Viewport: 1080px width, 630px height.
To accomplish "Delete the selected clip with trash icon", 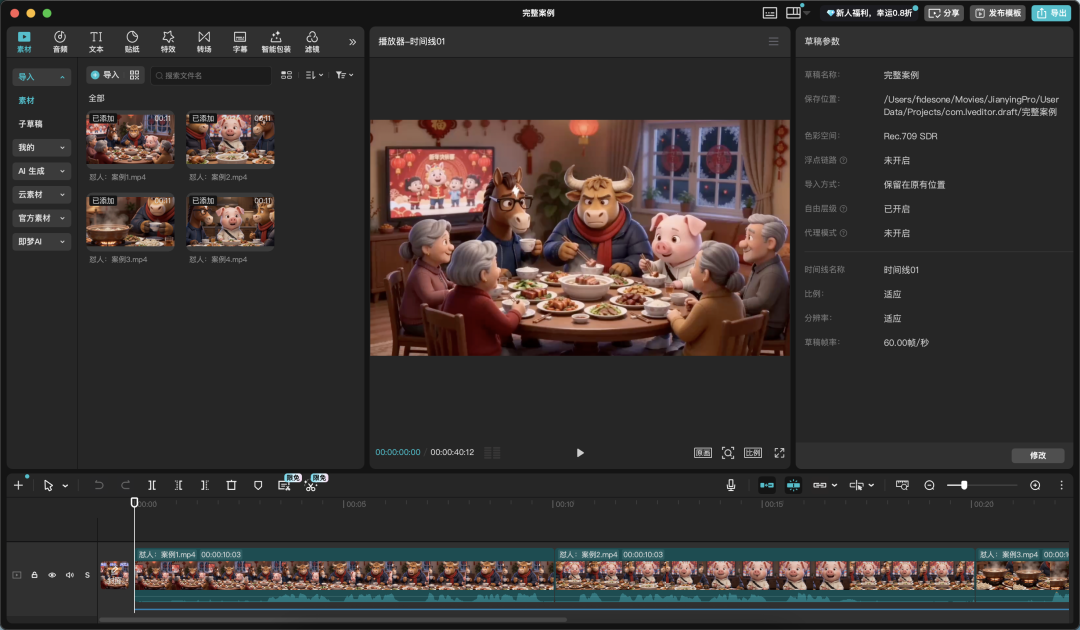I will [x=231, y=485].
